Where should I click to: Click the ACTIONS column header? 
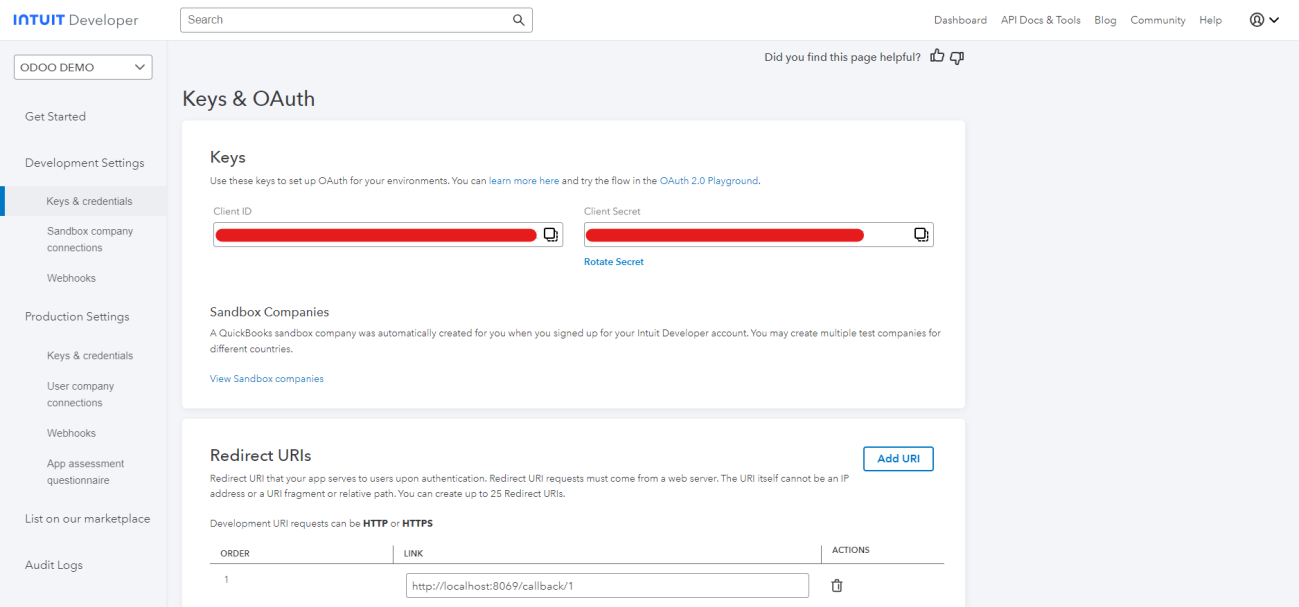coord(851,550)
